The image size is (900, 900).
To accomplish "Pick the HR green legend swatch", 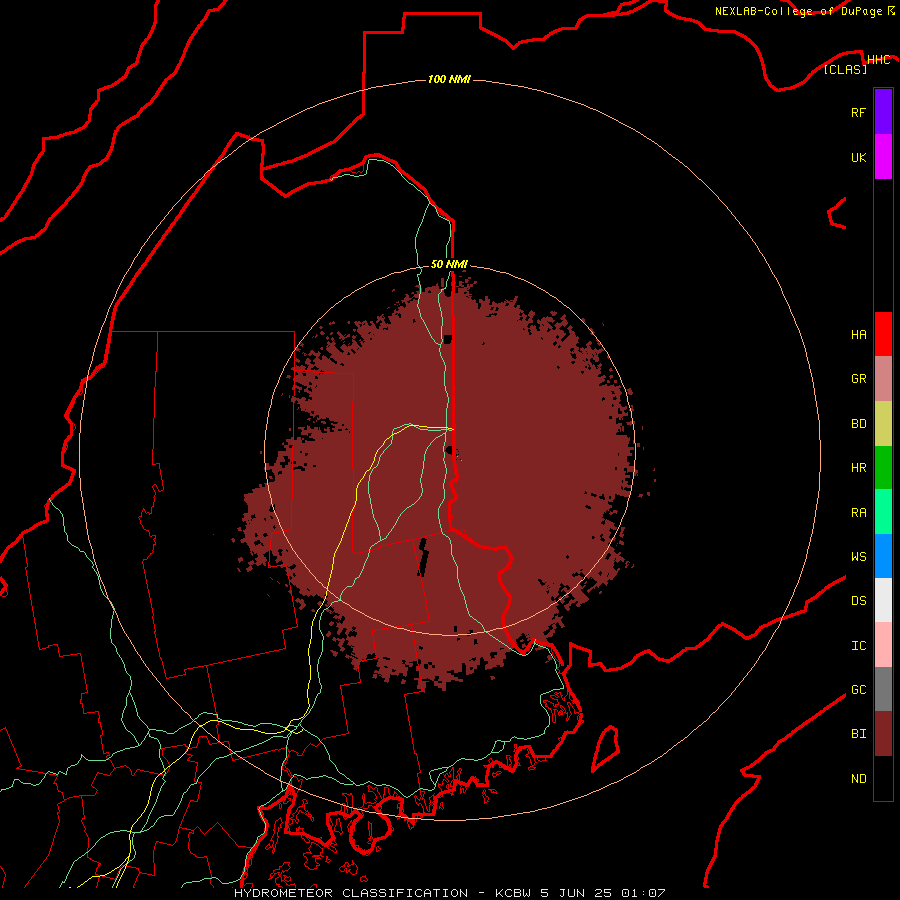I will 883,468.
